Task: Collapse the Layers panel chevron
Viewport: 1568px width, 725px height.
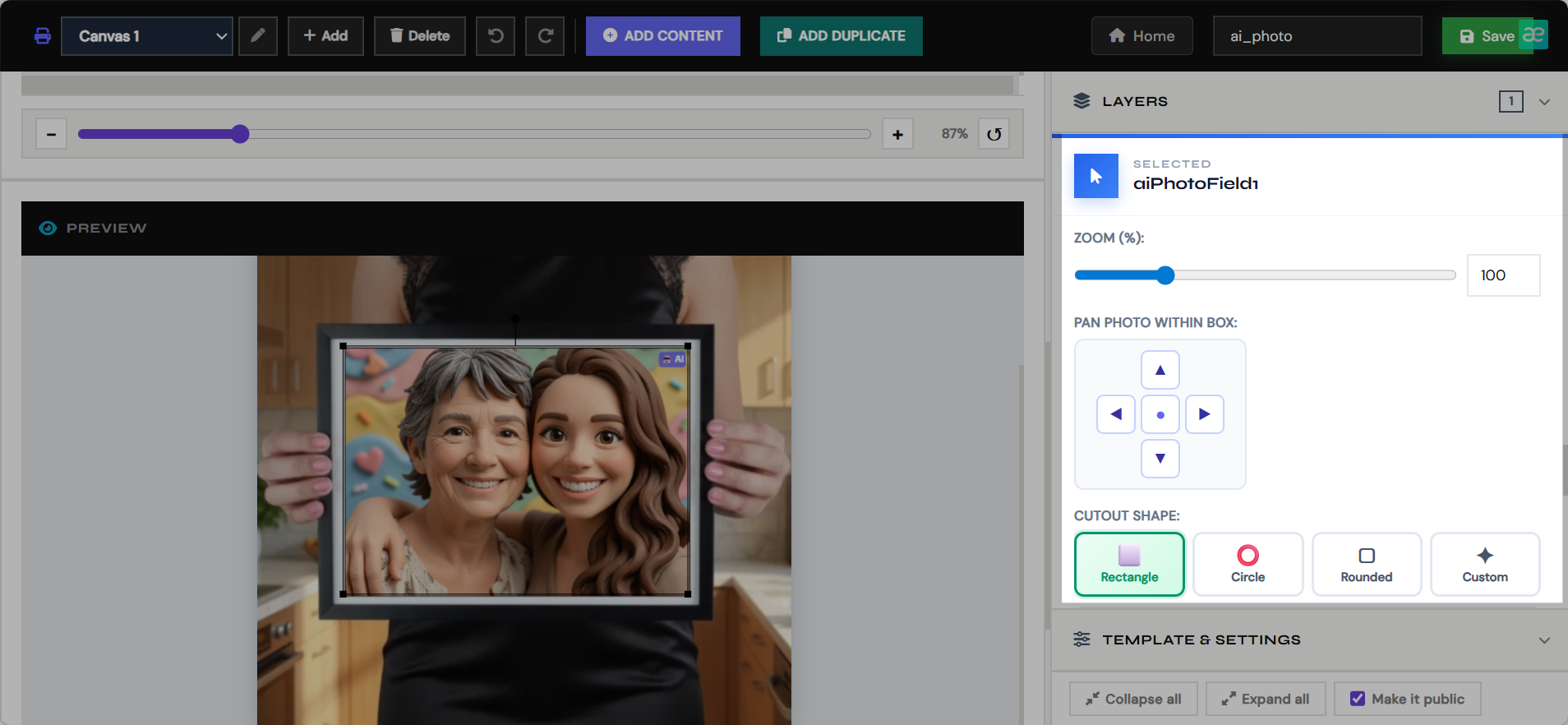Action: [x=1544, y=102]
